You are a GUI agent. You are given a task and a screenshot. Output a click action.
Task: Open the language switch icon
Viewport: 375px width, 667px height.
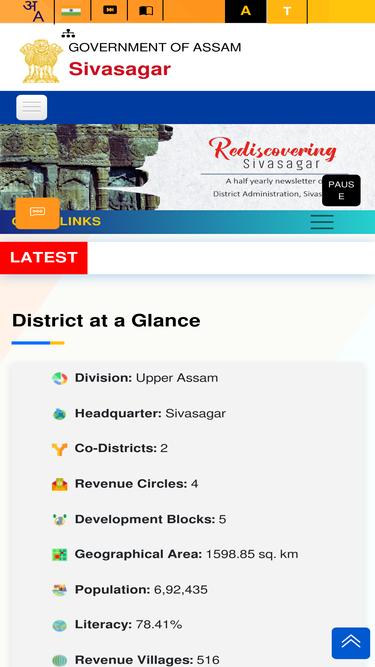pos(34,11)
